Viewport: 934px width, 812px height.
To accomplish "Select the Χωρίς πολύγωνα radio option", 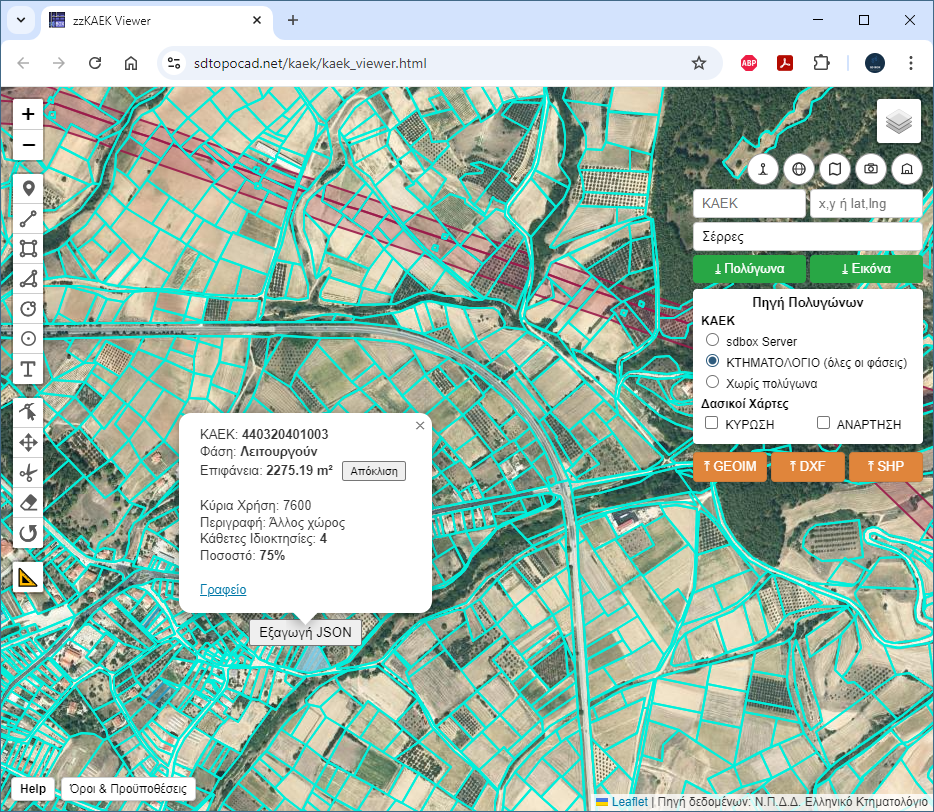I will [713, 382].
